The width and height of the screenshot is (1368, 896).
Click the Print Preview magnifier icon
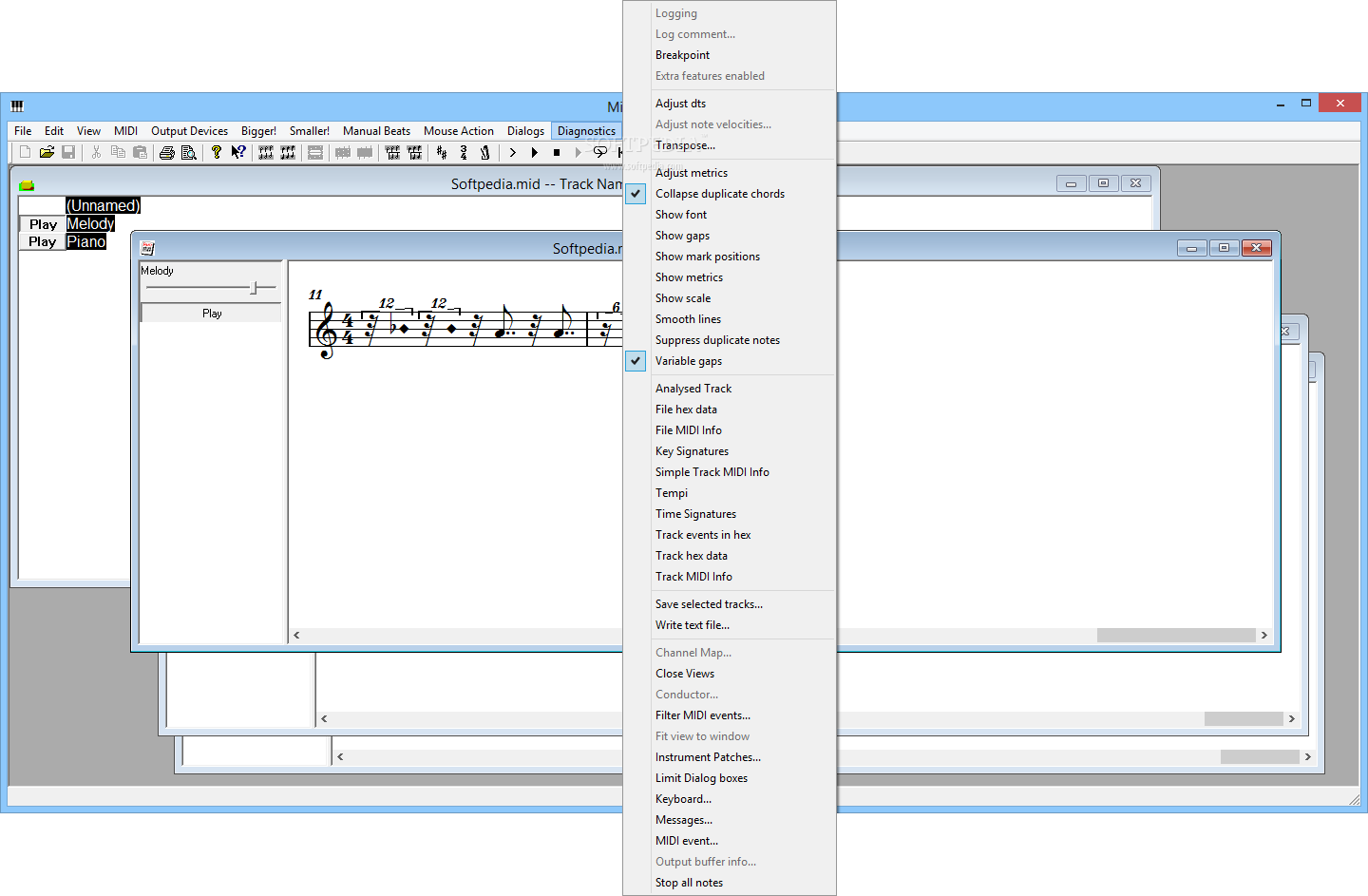click(189, 152)
